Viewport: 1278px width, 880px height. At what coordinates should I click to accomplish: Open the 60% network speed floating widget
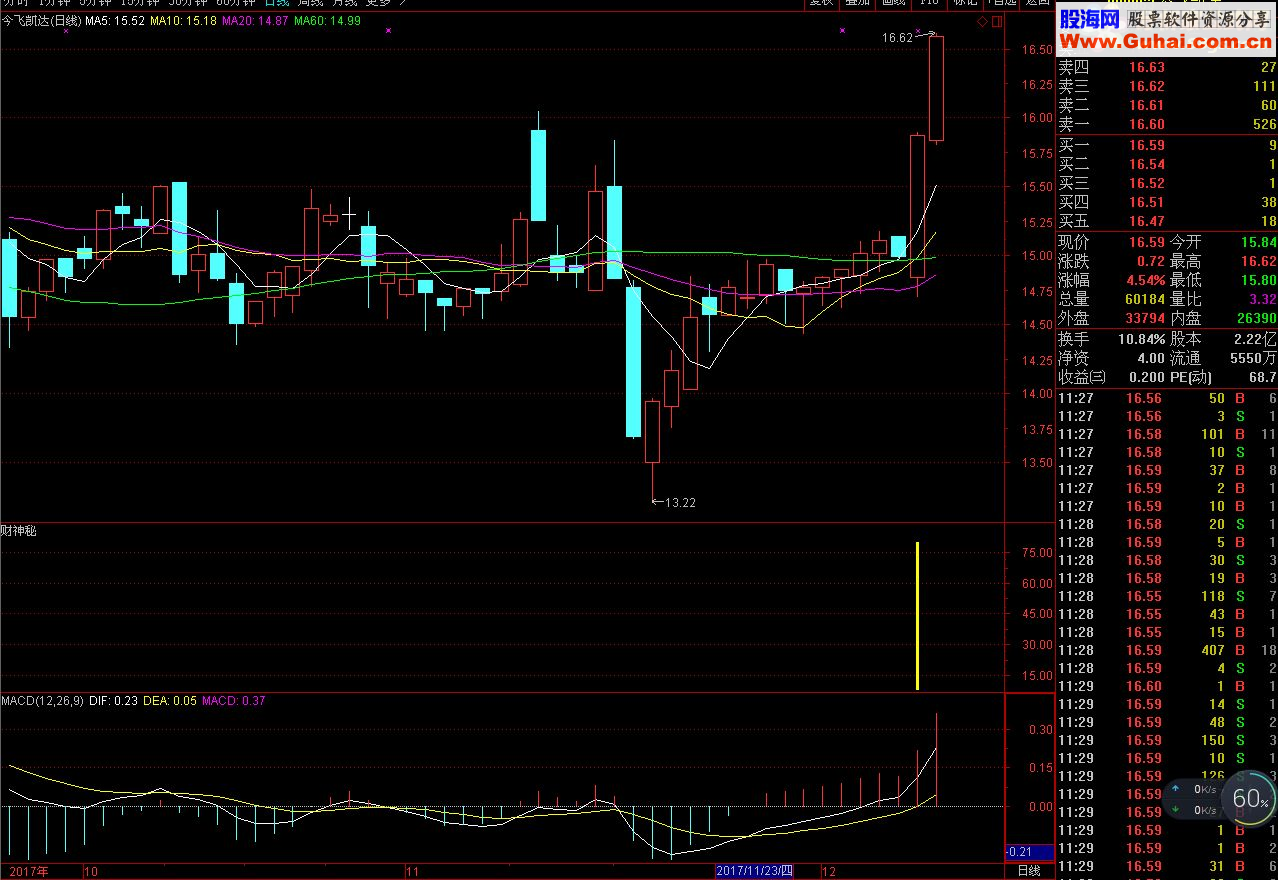tap(1249, 798)
